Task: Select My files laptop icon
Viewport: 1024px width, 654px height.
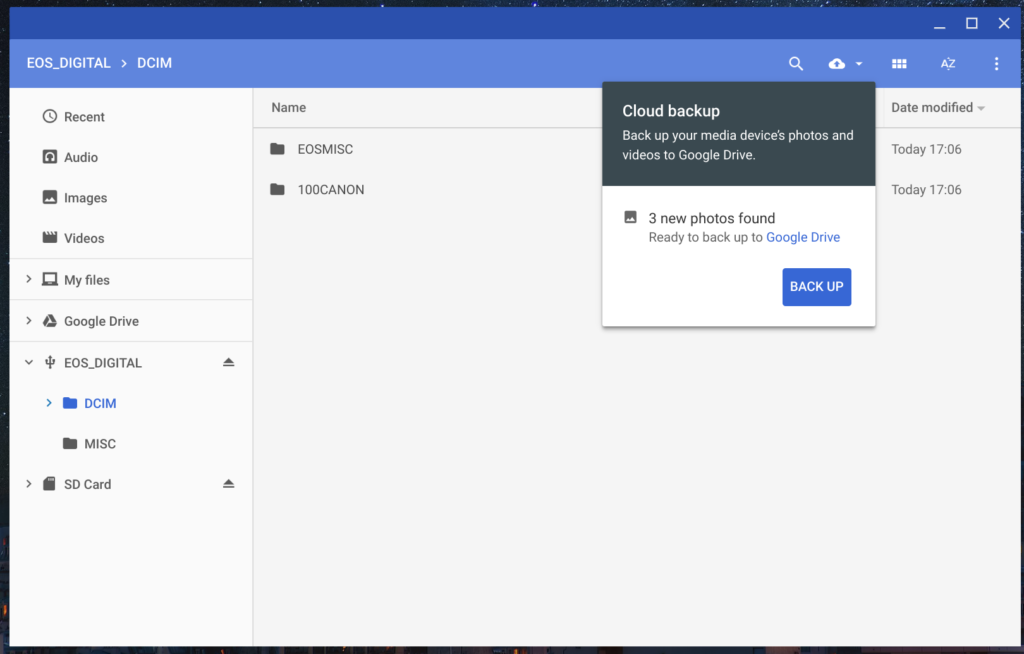Action: pos(50,280)
